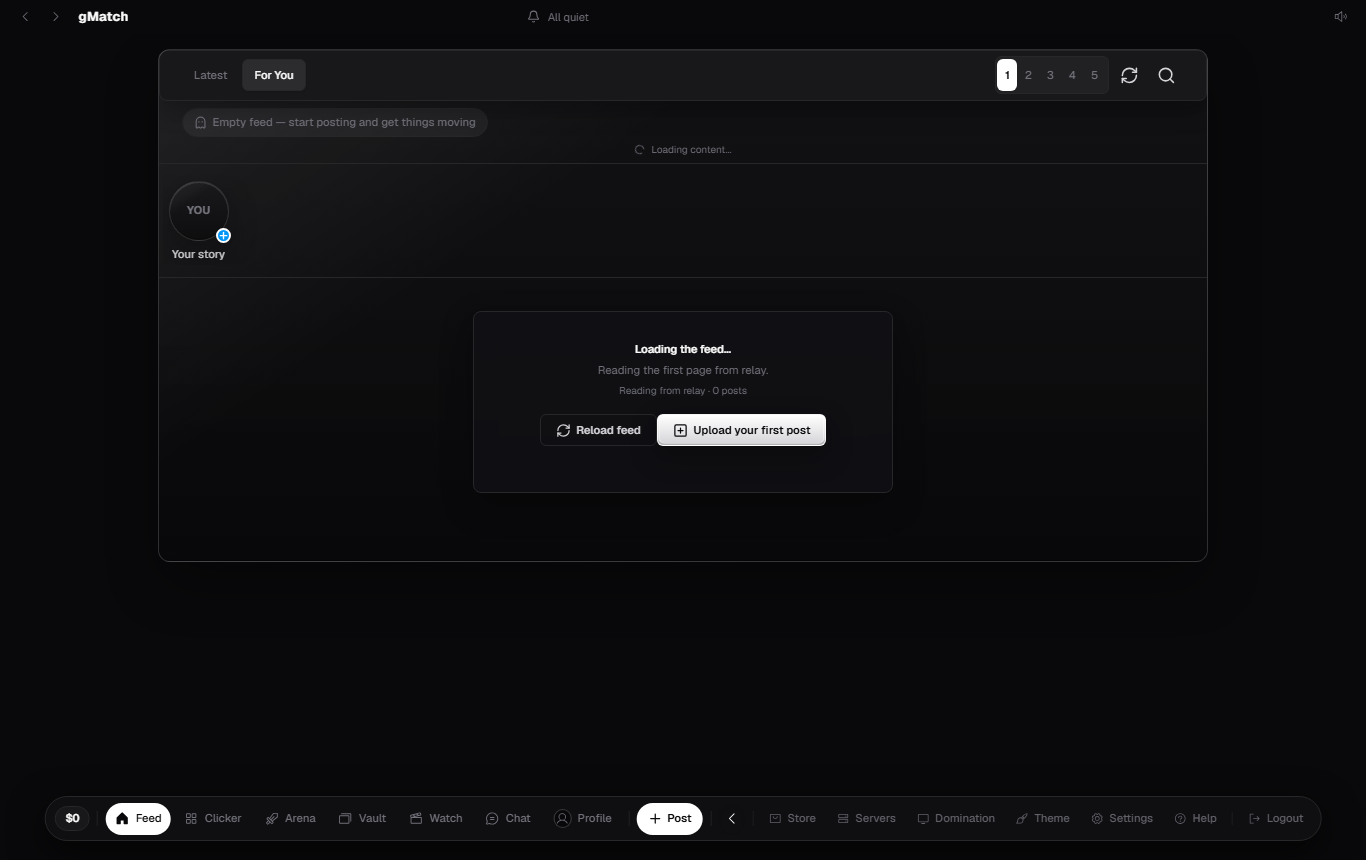This screenshot has width=1366, height=860.
Task: Click the Reload feed button
Action: point(598,430)
